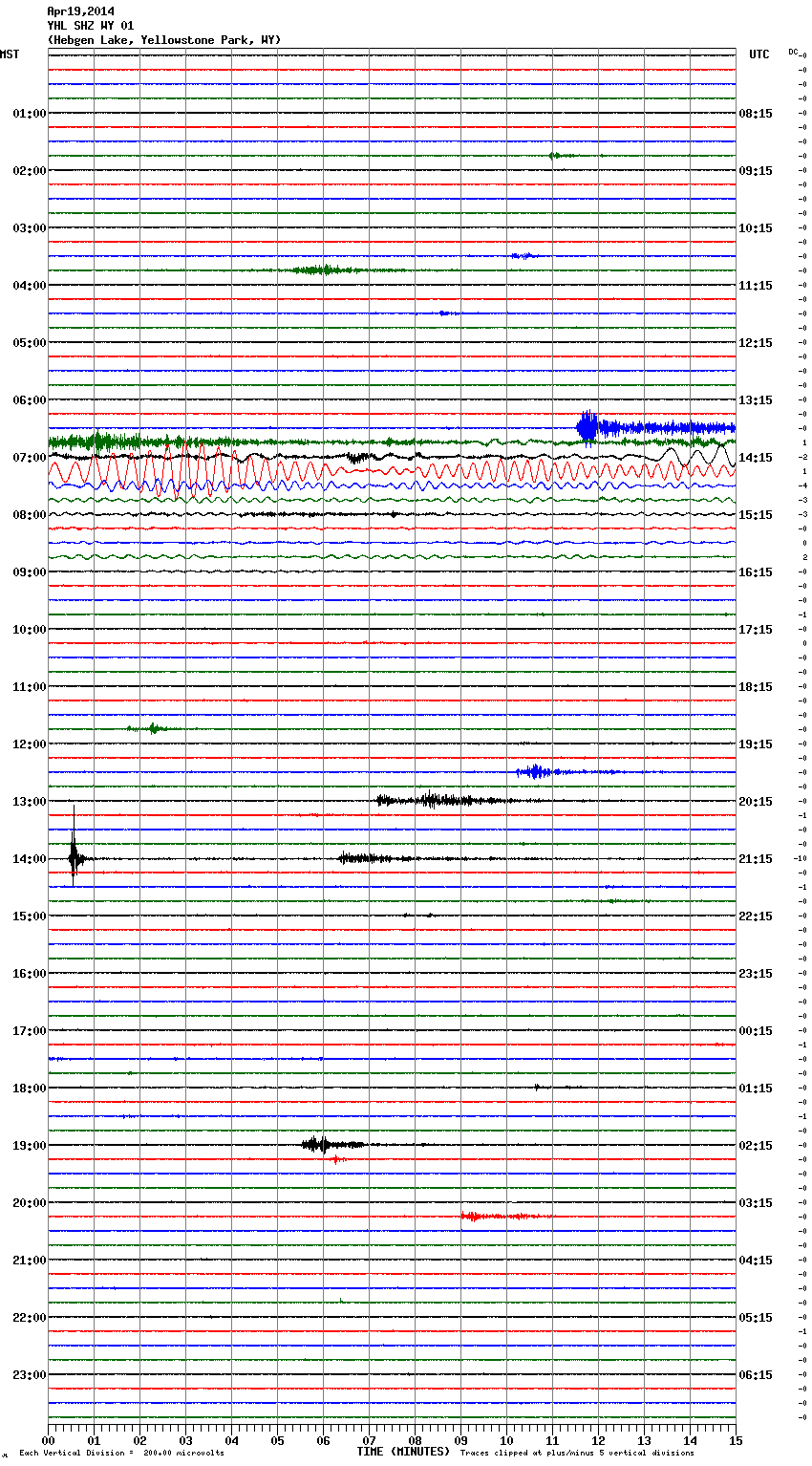
Task: Select the station code YHL SHZ WY 01
Action: (x=91, y=26)
